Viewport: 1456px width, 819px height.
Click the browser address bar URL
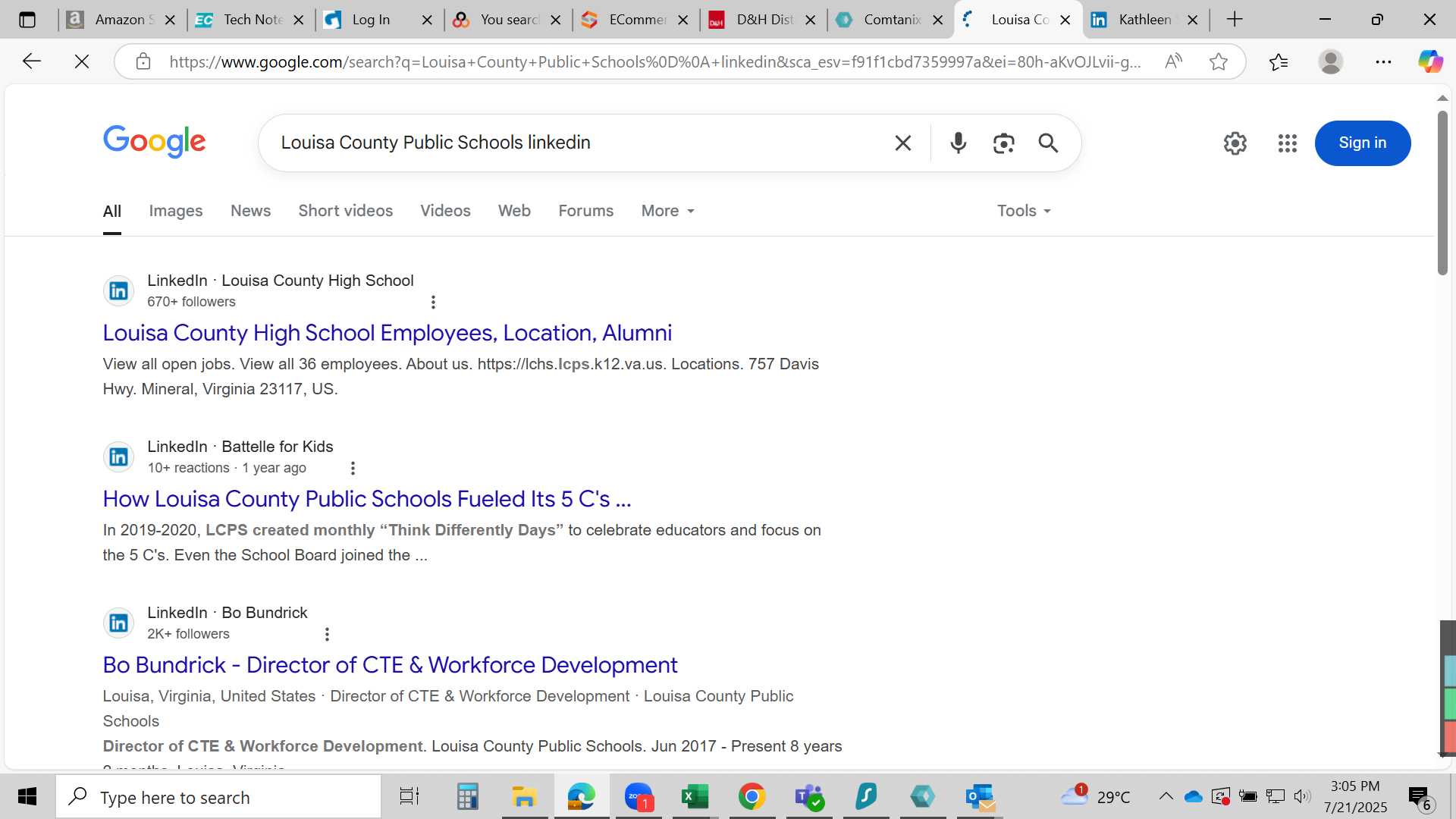[654, 61]
